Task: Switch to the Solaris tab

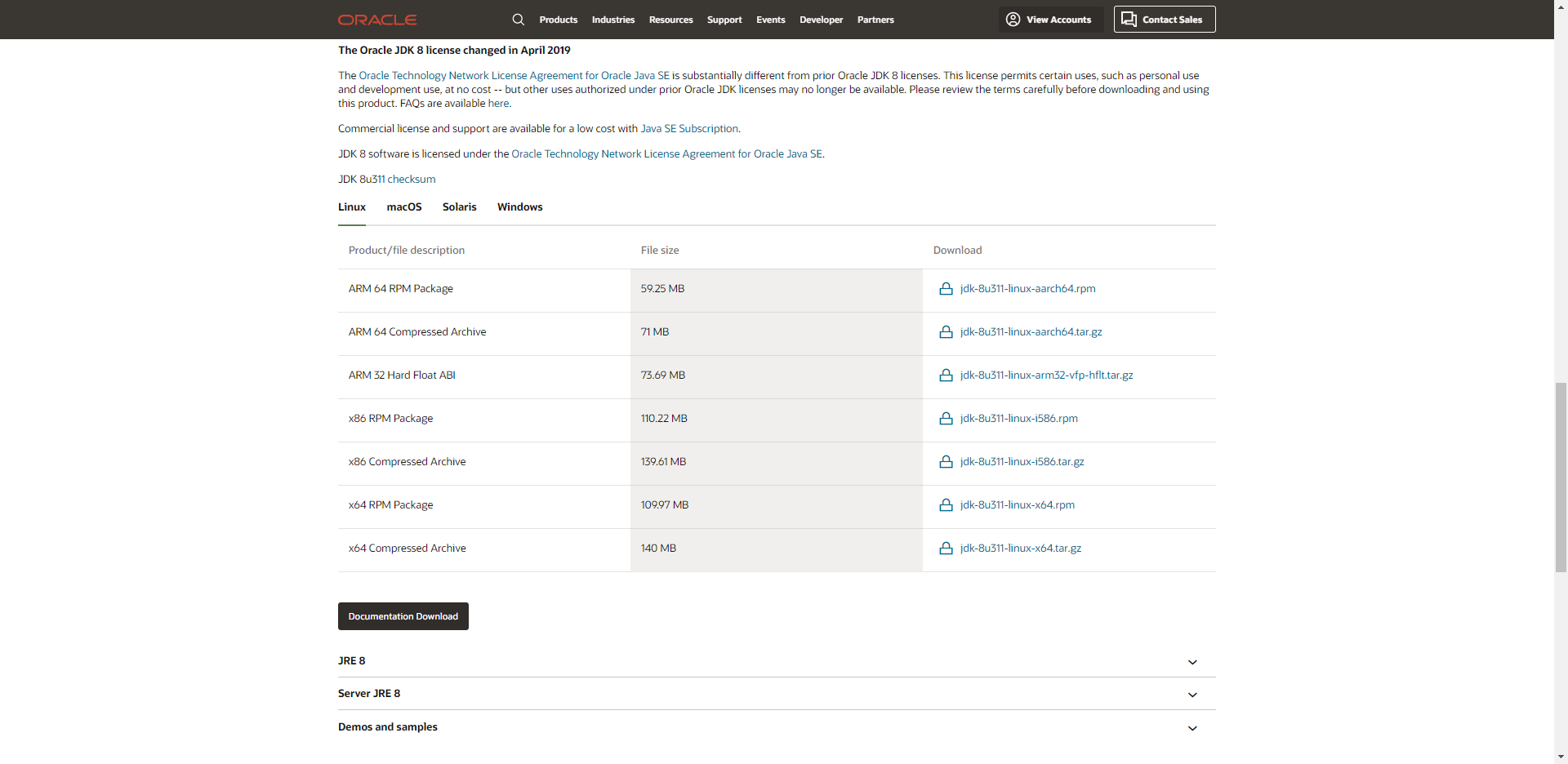Action: pos(460,207)
